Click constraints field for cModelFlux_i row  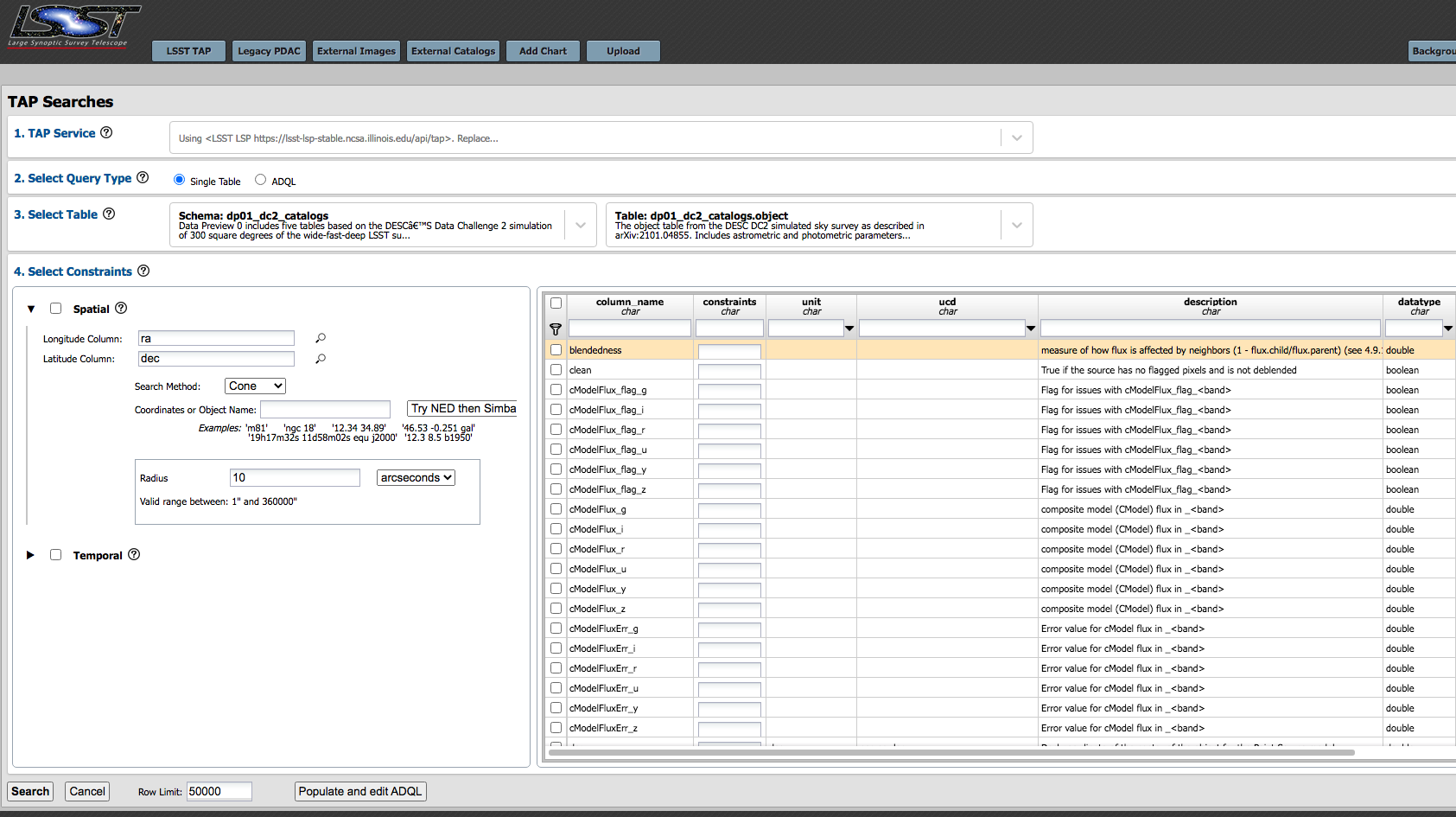[x=729, y=530]
